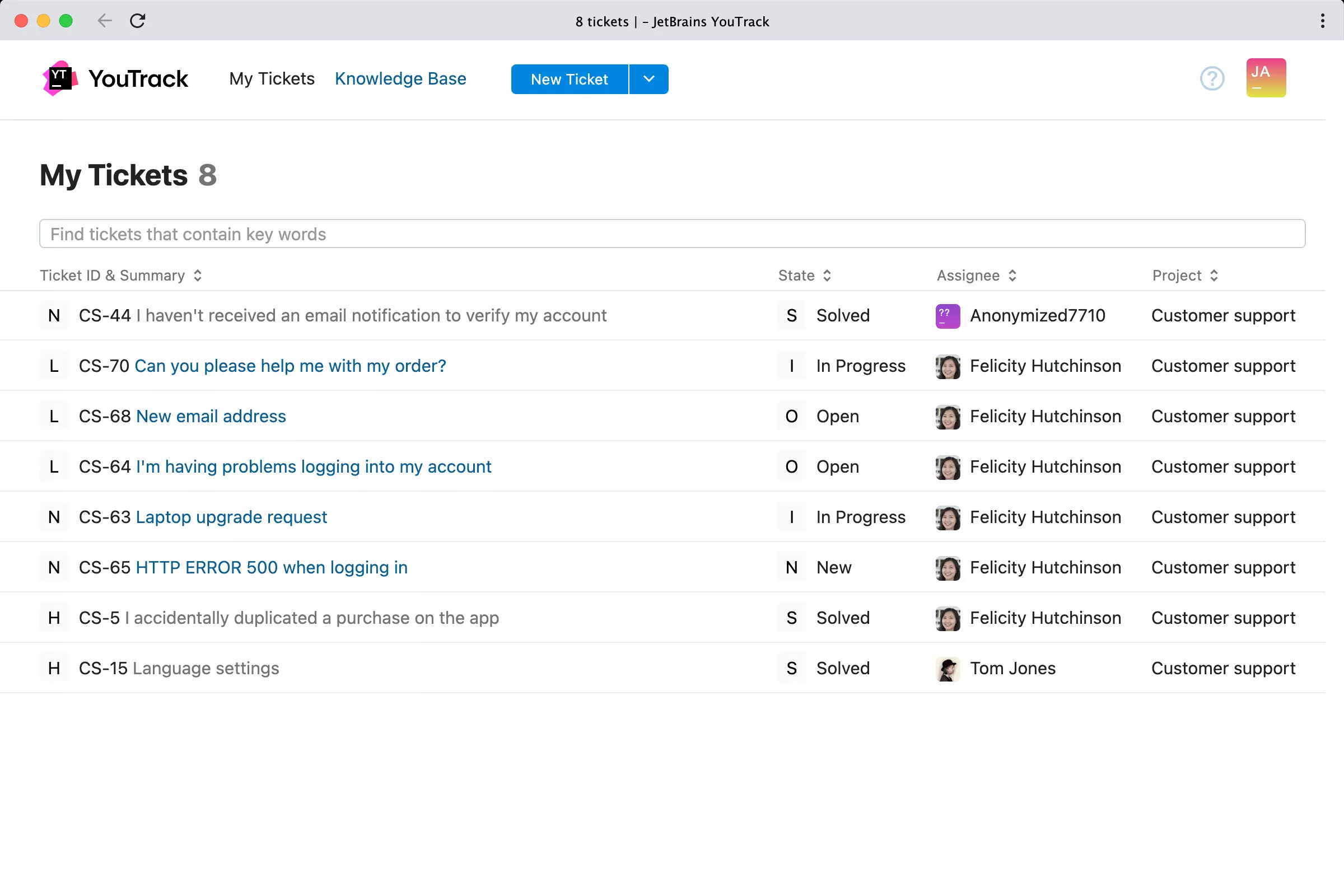Click the Solved state icon on CS-44
Screen dimensions: 1344x896
click(x=791, y=315)
